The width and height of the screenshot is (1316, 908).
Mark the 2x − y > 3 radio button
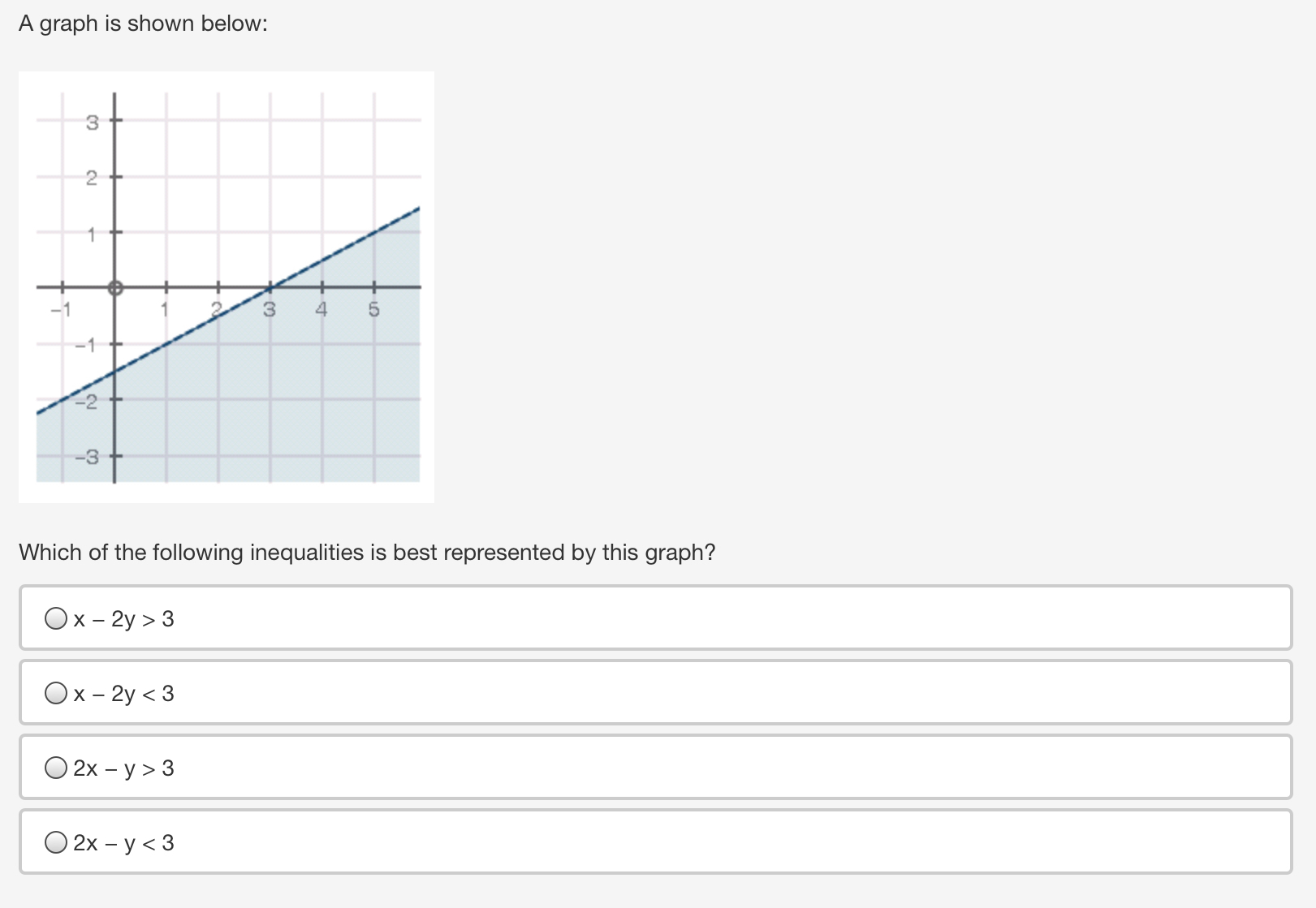click(56, 768)
